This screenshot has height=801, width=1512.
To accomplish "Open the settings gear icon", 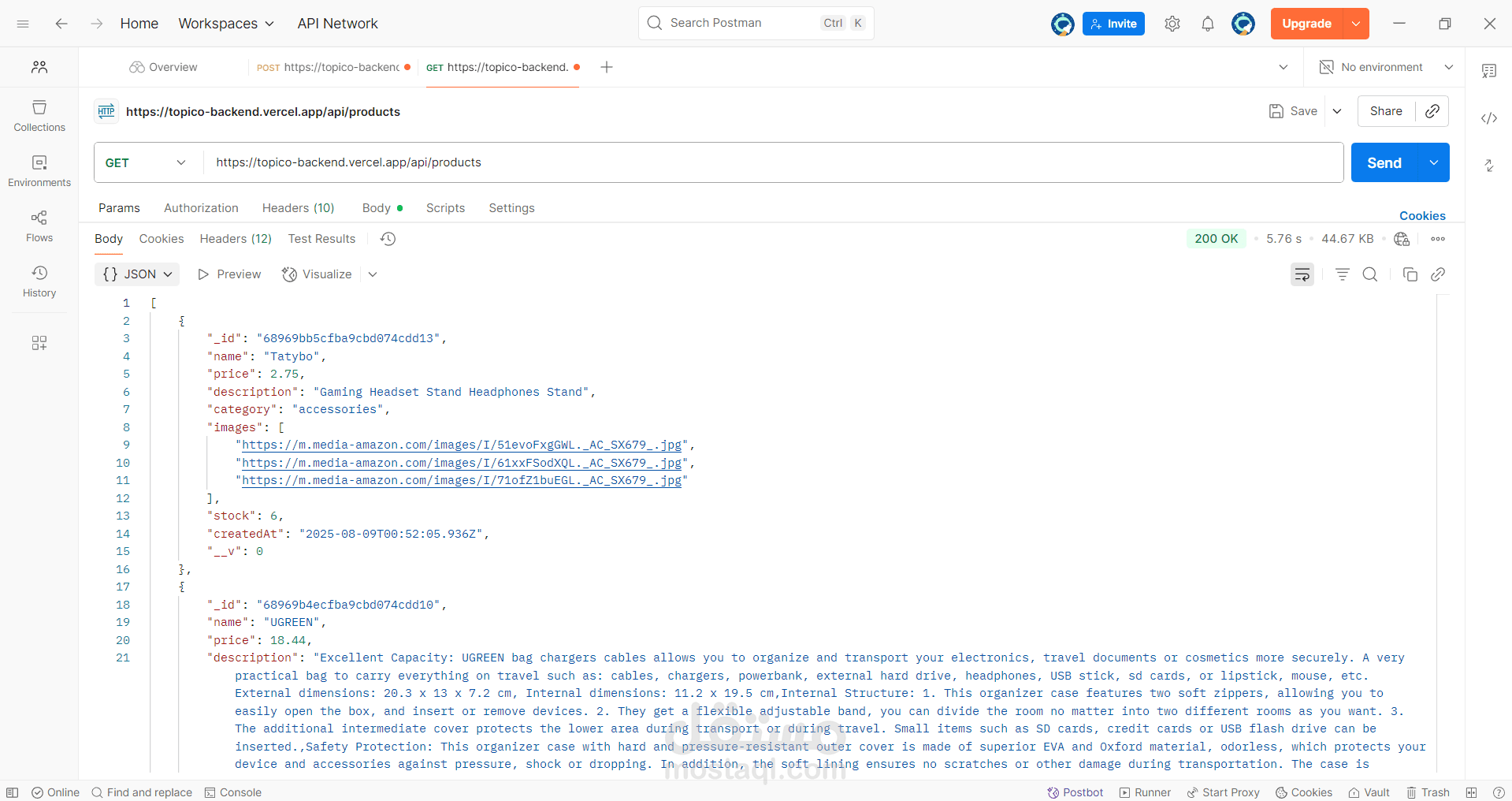I will pos(1172,24).
